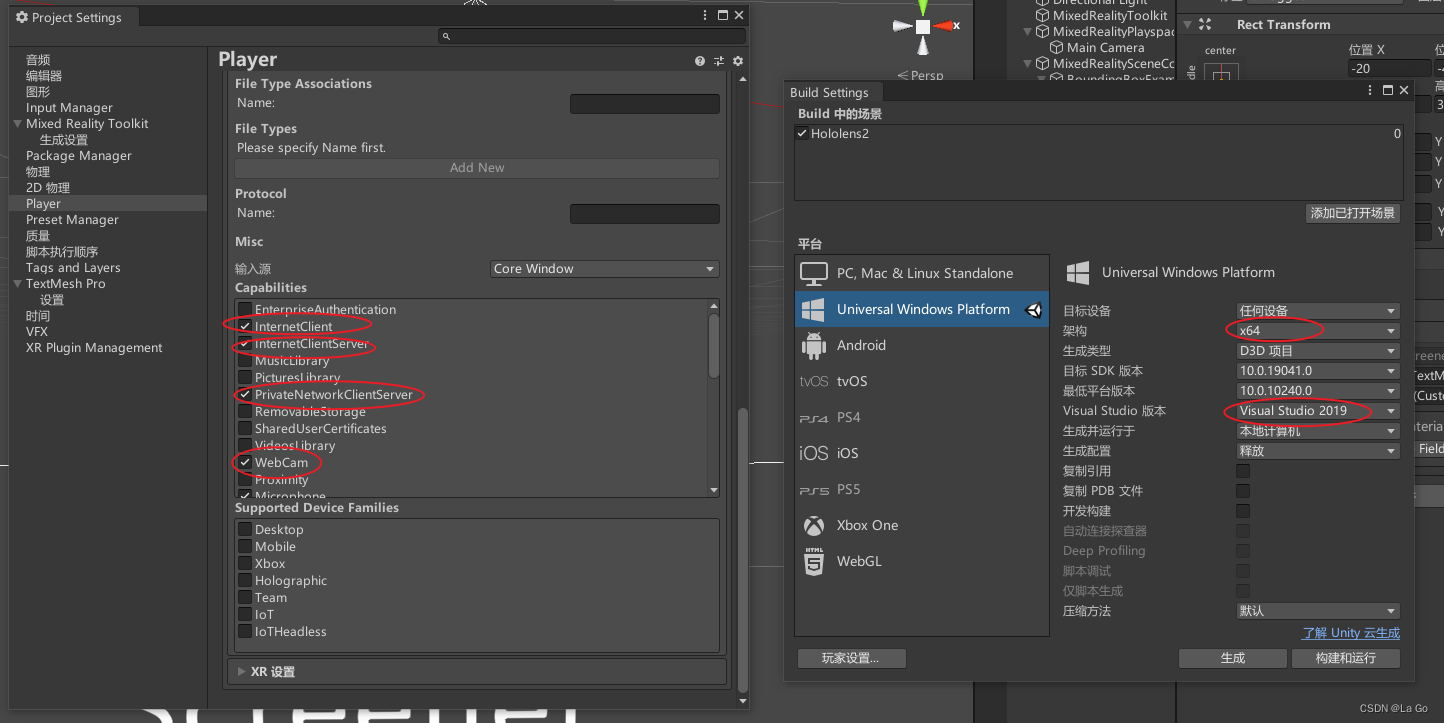Image resolution: width=1444 pixels, height=723 pixels.
Task: Click the red X axis gizmo cone
Action: click(942, 26)
